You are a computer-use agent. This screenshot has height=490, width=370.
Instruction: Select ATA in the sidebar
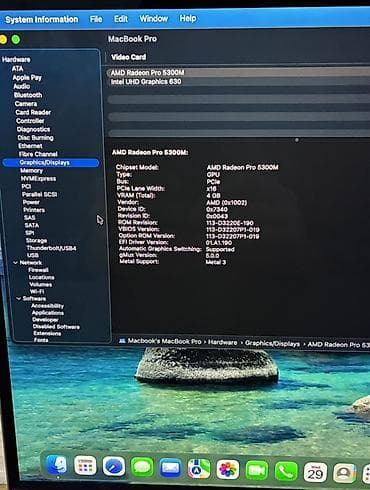tap(17, 69)
